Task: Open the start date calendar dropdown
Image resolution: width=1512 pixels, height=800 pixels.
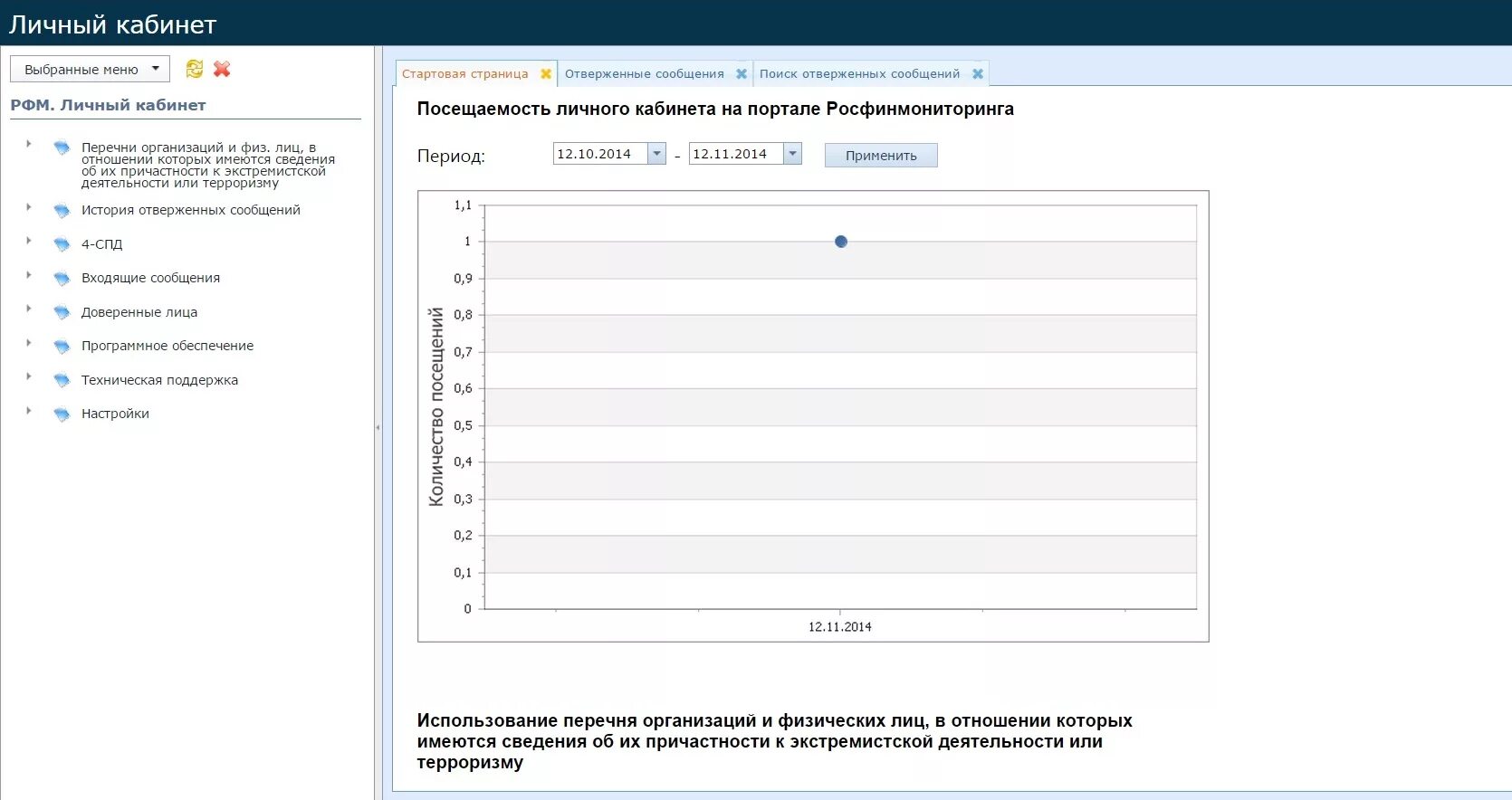Action: pos(657,154)
